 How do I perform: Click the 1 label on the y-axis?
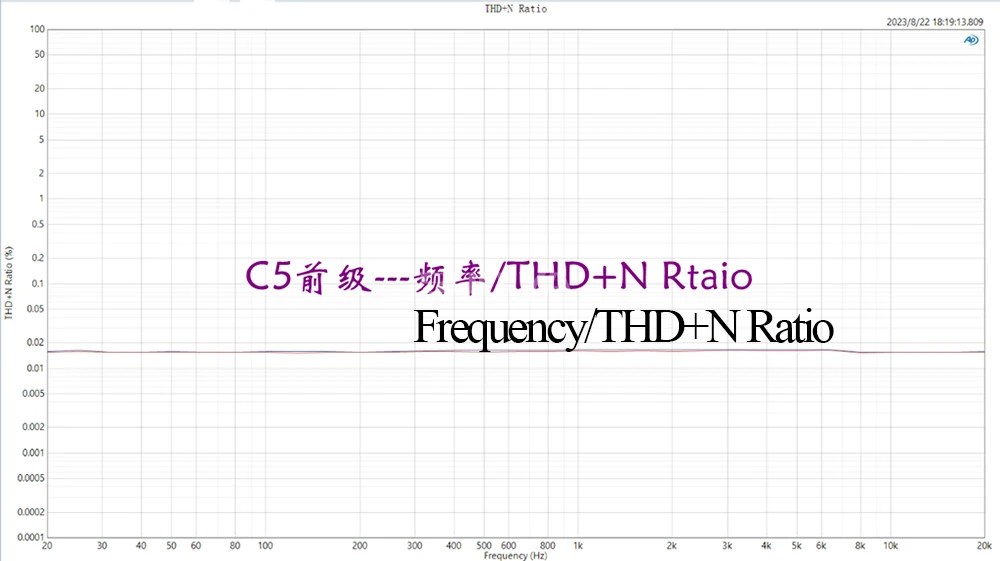(x=41, y=198)
